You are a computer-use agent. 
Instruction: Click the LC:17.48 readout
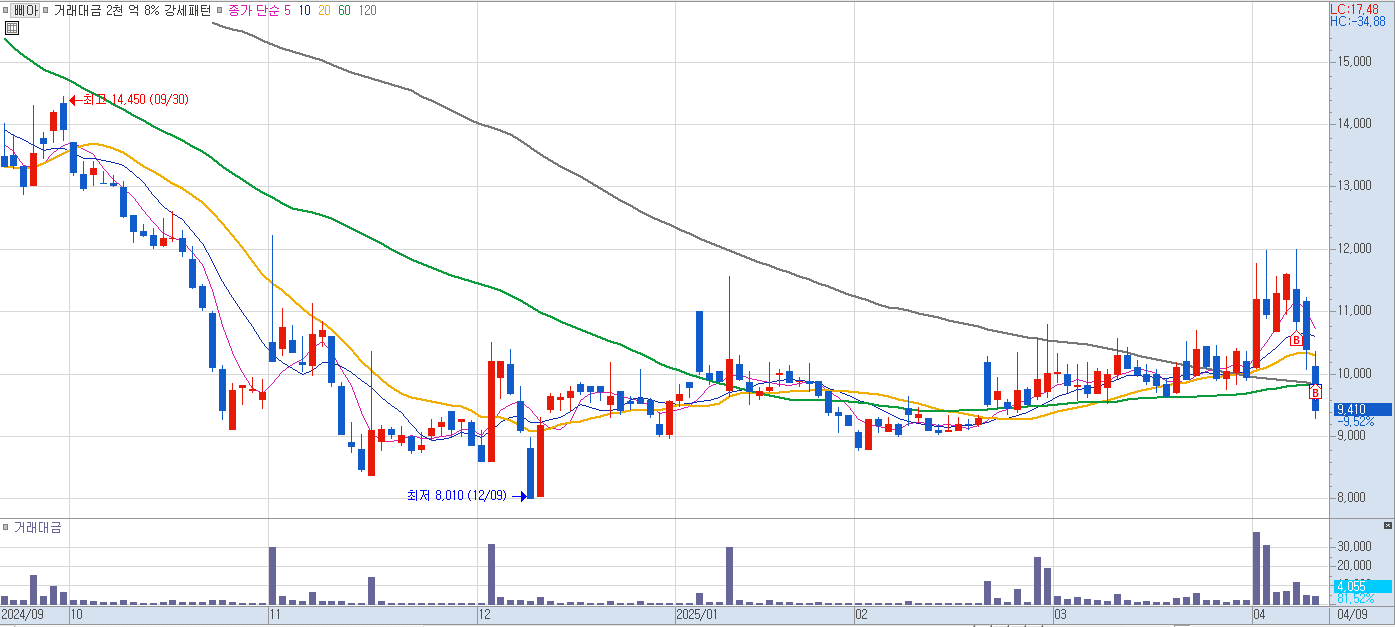point(1355,8)
